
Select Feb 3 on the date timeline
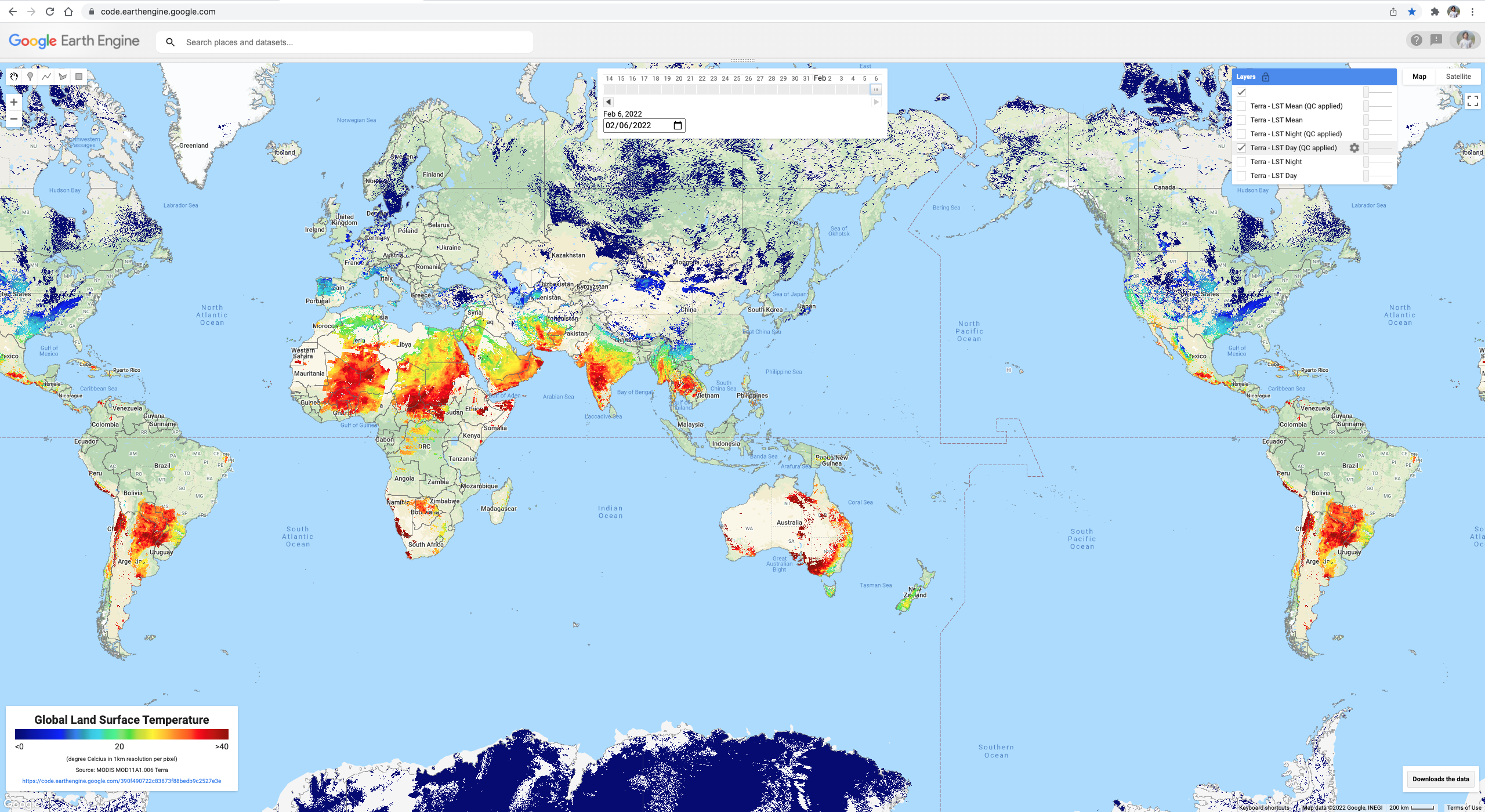841,78
